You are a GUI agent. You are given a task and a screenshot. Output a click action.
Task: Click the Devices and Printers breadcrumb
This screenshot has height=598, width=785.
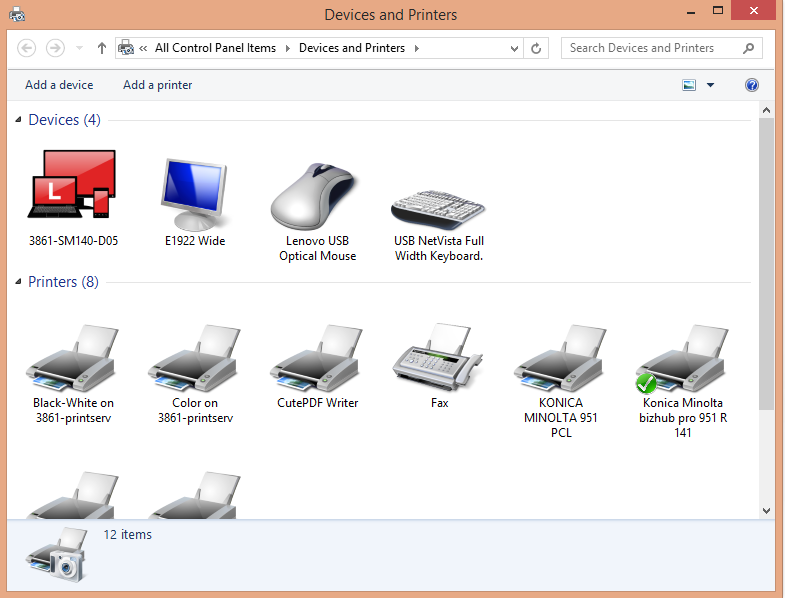[x=352, y=48]
